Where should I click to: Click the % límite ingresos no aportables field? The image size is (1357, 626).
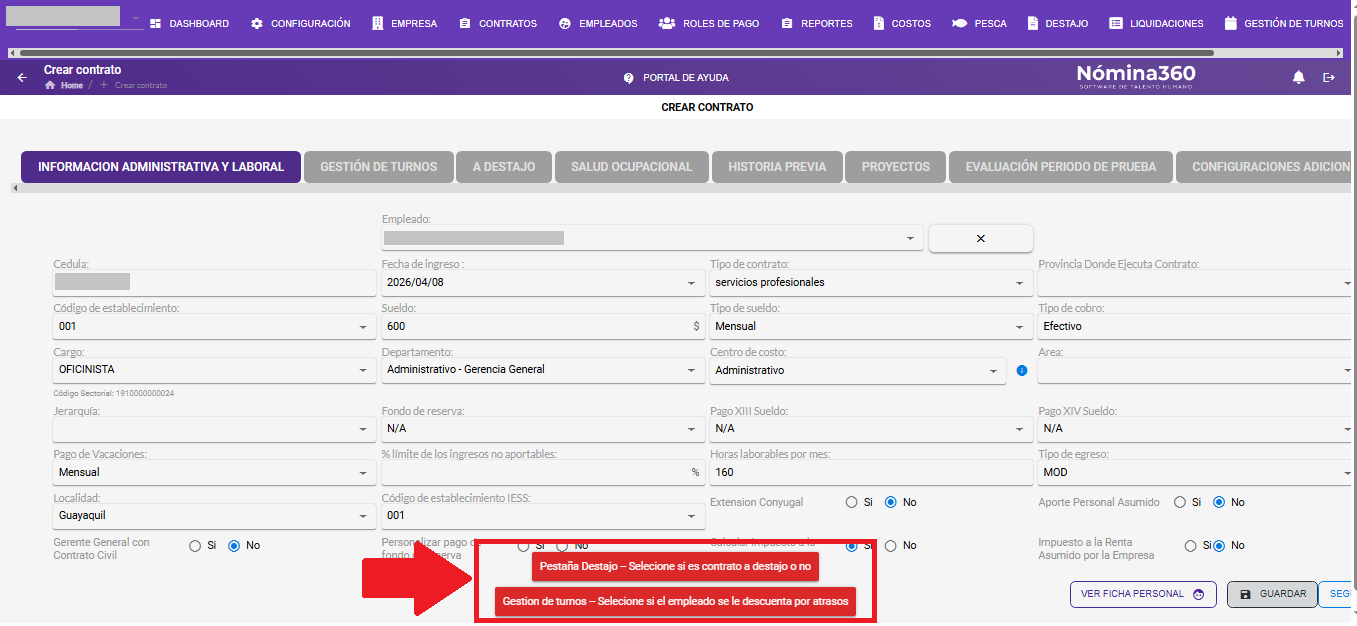coord(541,472)
